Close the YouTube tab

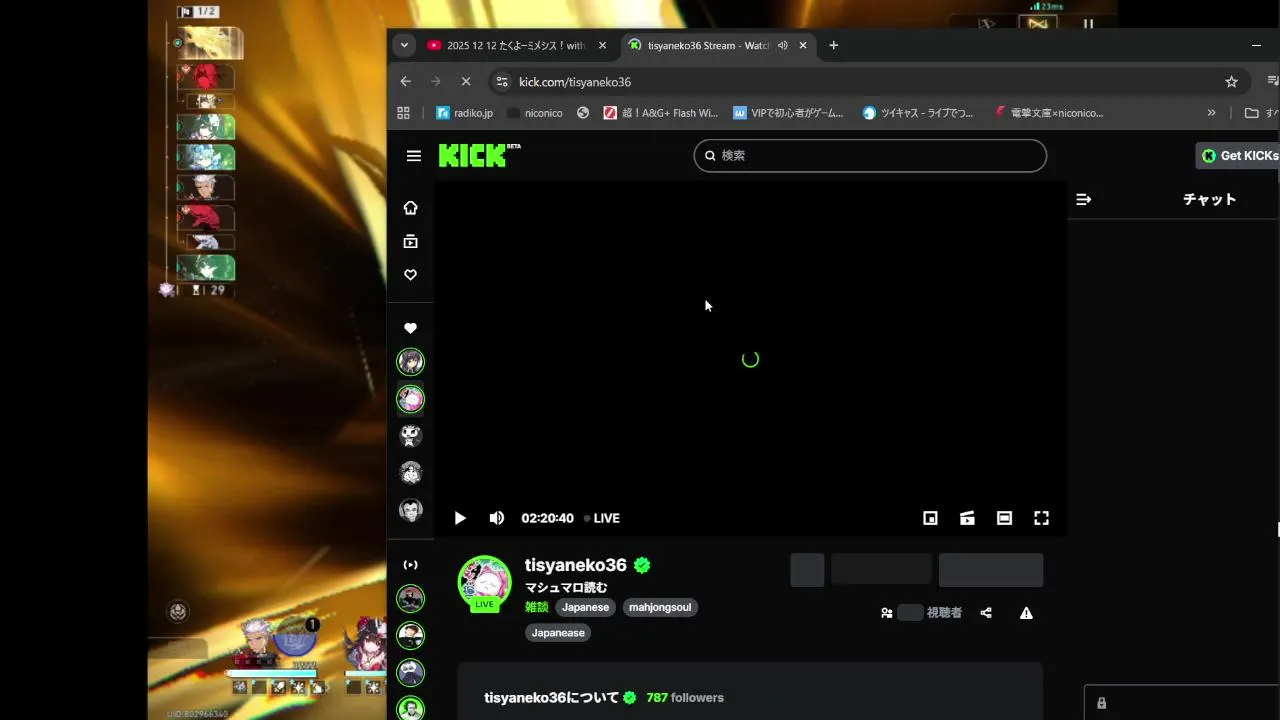(x=602, y=45)
